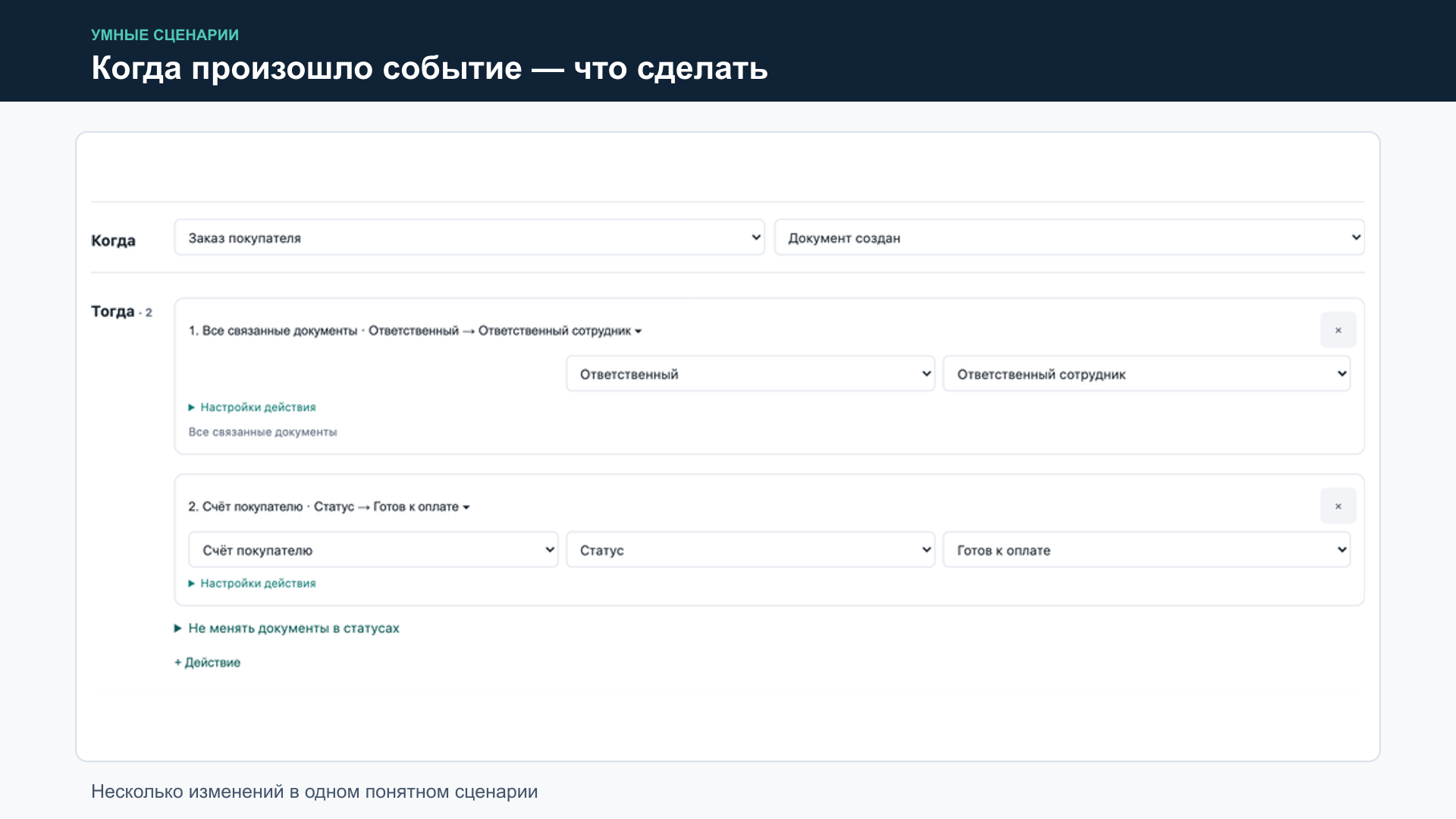This screenshot has width=1456, height=819.
Task: Open the 'Ответственный сотрудник' value dropdown
Action: (x=1146, y=374)
